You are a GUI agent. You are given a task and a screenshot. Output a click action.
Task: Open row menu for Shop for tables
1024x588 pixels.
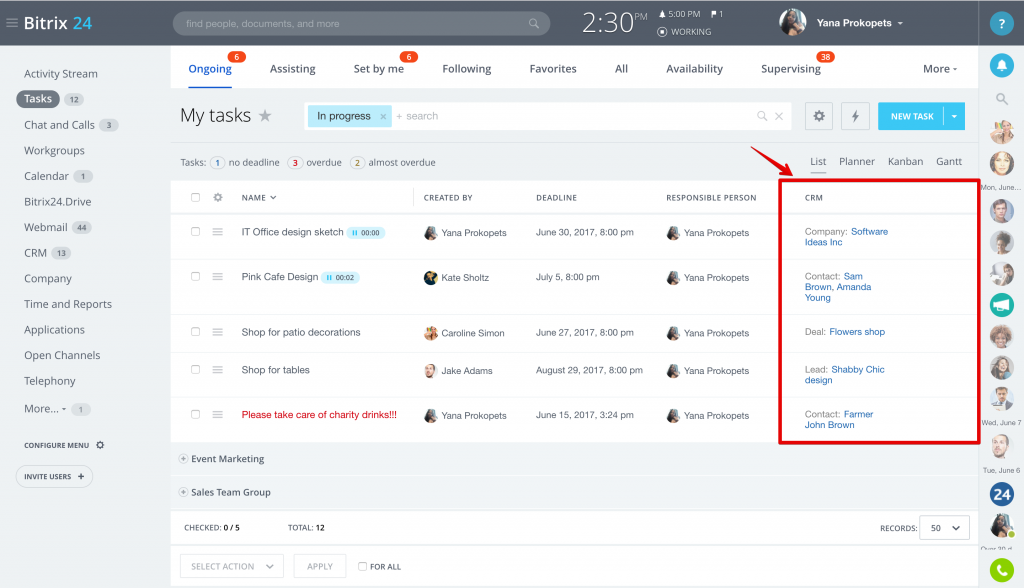pyautogui.click(x=217, y=370)
